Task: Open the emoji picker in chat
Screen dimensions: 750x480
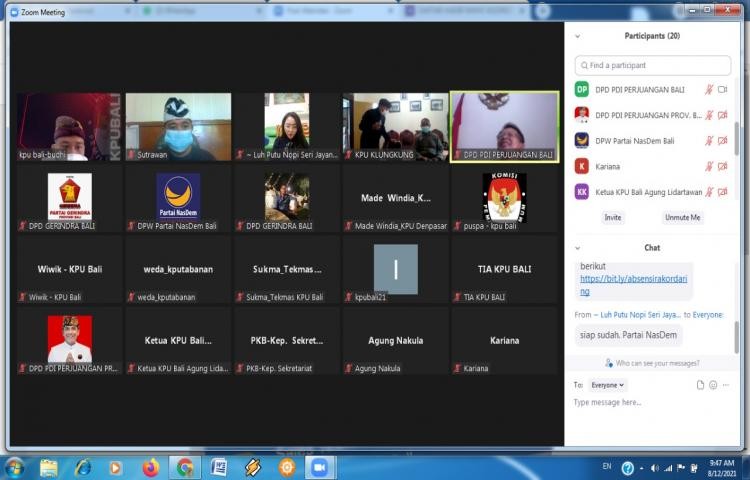Action: point(714,384)
